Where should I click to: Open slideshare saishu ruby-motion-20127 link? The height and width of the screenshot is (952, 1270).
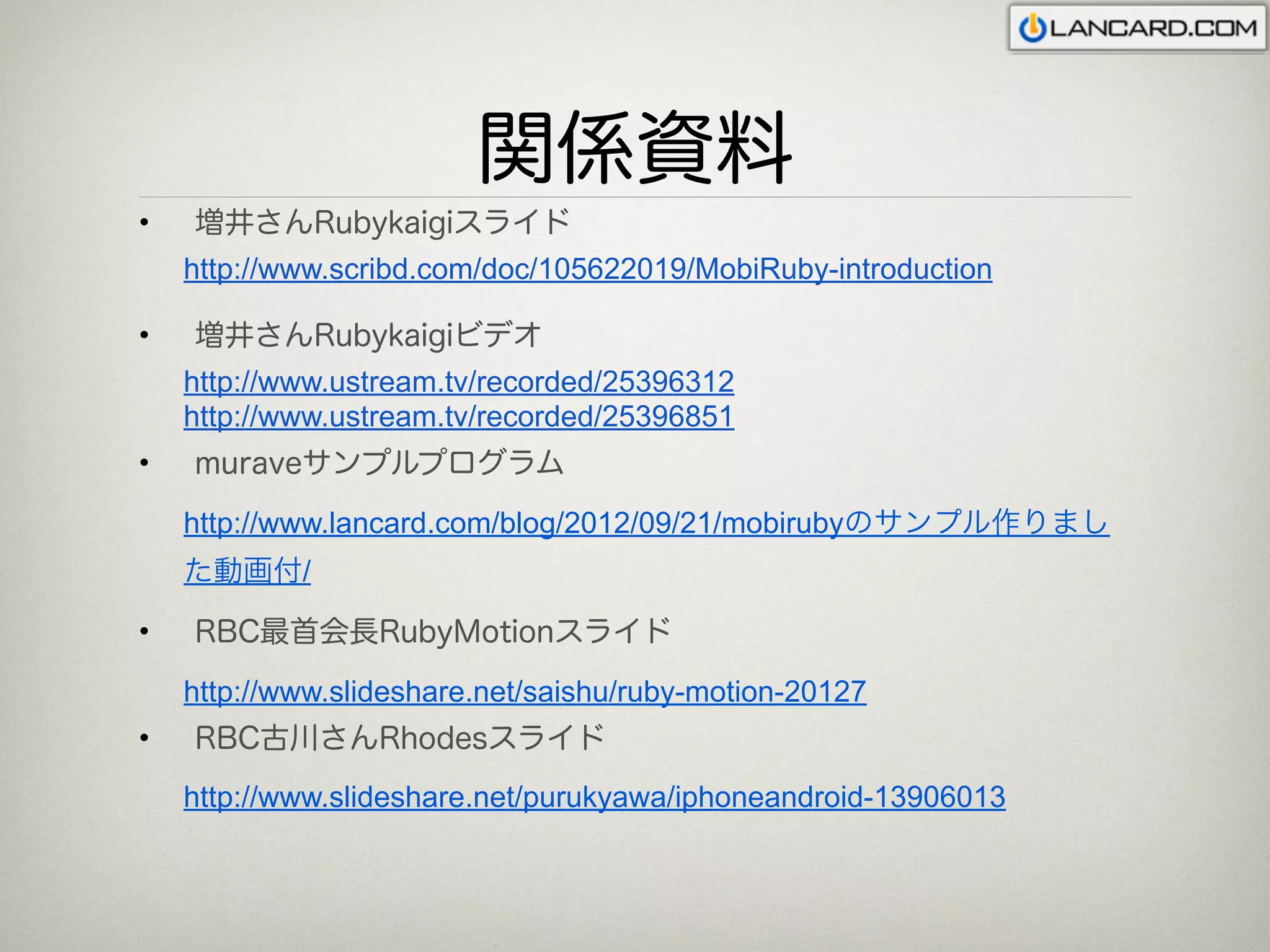[x=525, y=692]
